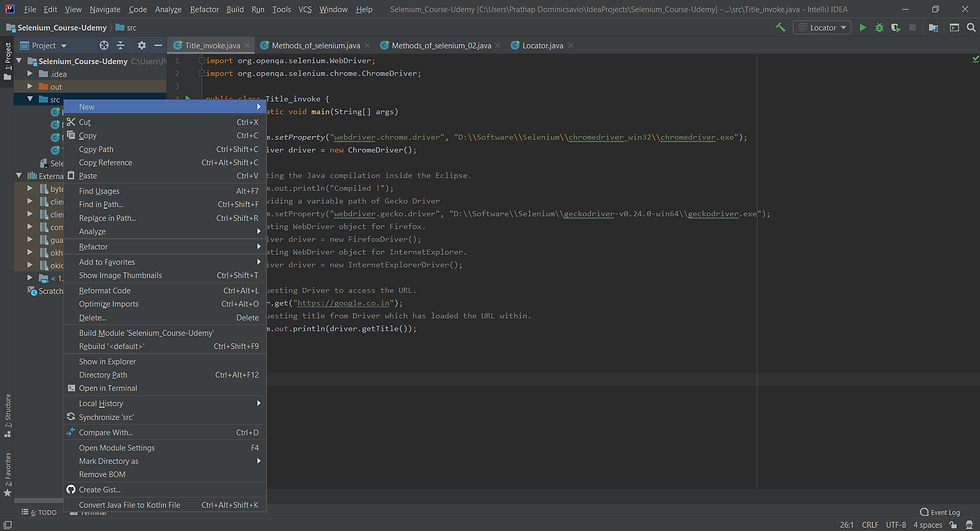Select Convert Java File to Kotlin File
The width and height of the screenshot is (980, 531).
coord(165,505)
